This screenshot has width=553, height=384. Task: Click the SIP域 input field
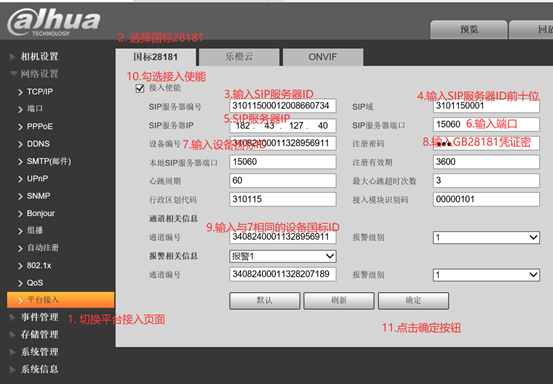(486, 106)
